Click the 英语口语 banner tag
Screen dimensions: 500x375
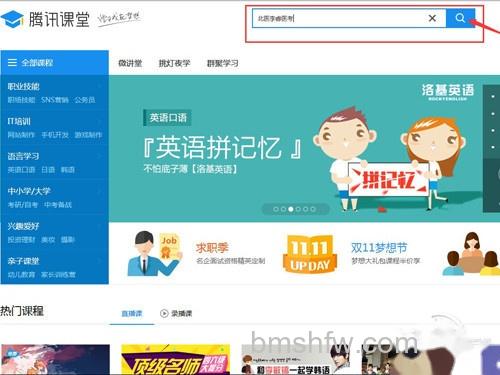coord(168,118)
